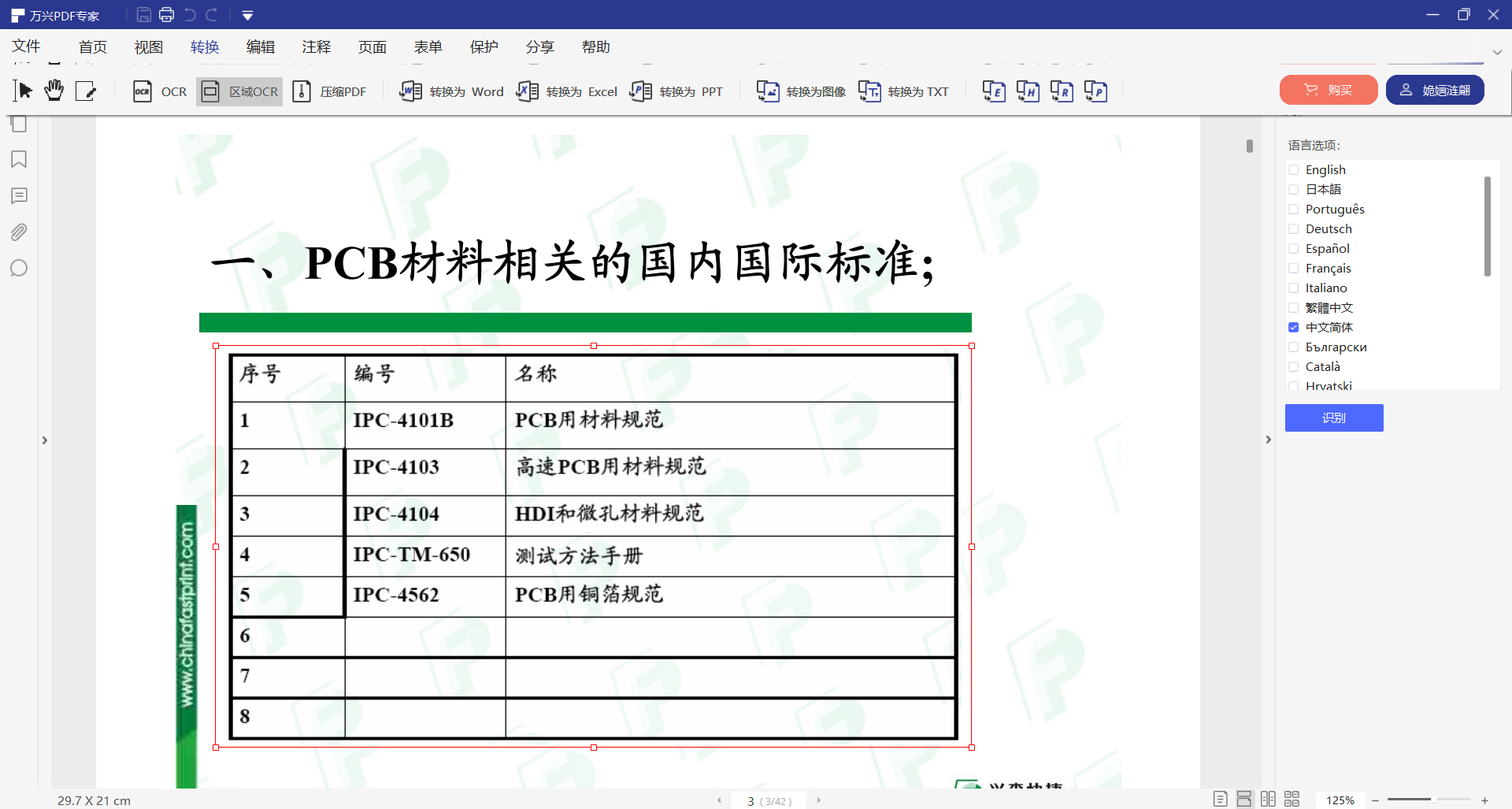The image size is (1512, 809).
Task: Click the orange 购买 buy button
Action: click(x=1329, y=90)
